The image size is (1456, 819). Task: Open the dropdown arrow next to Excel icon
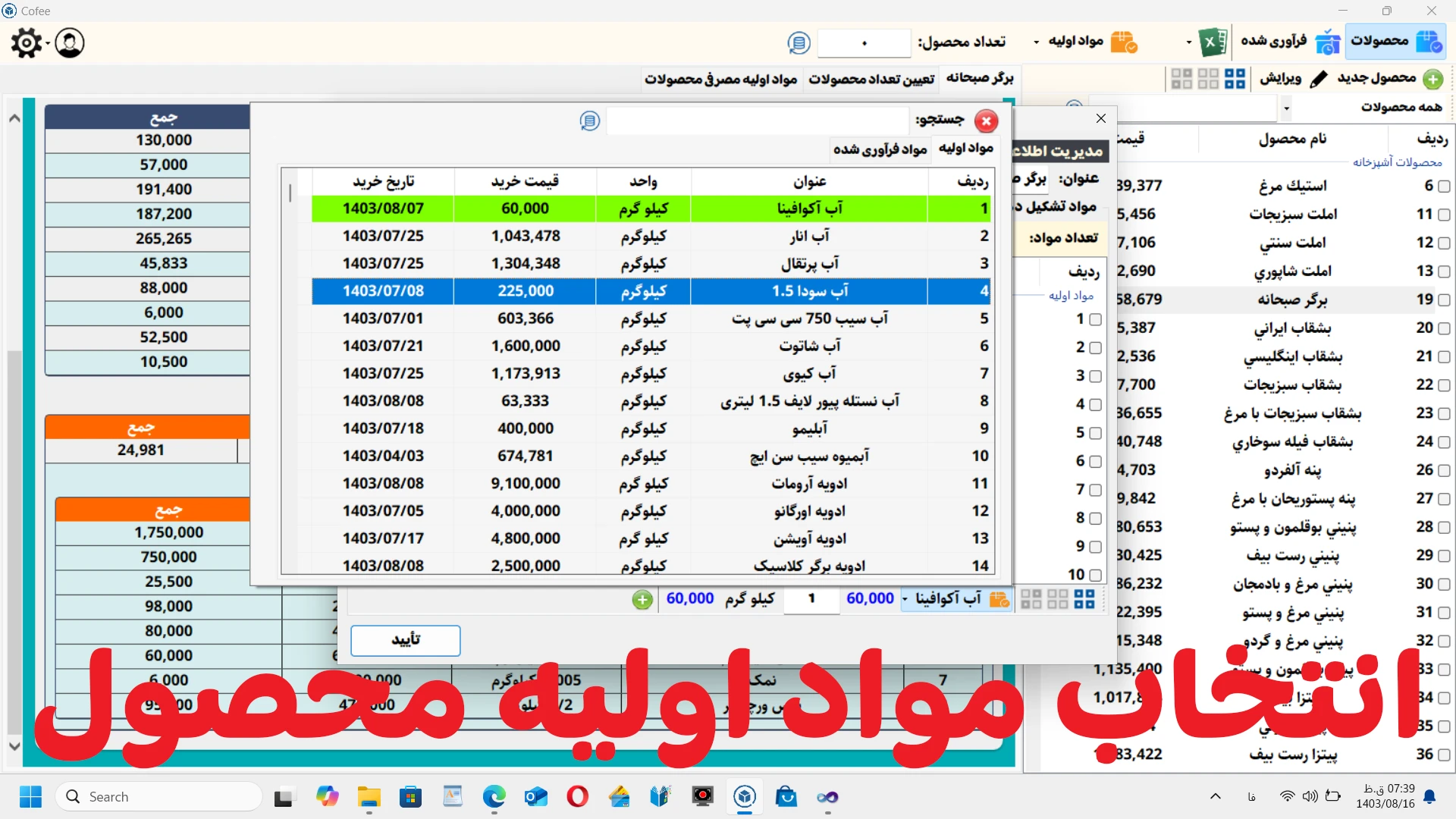[x=1189, y=42]
